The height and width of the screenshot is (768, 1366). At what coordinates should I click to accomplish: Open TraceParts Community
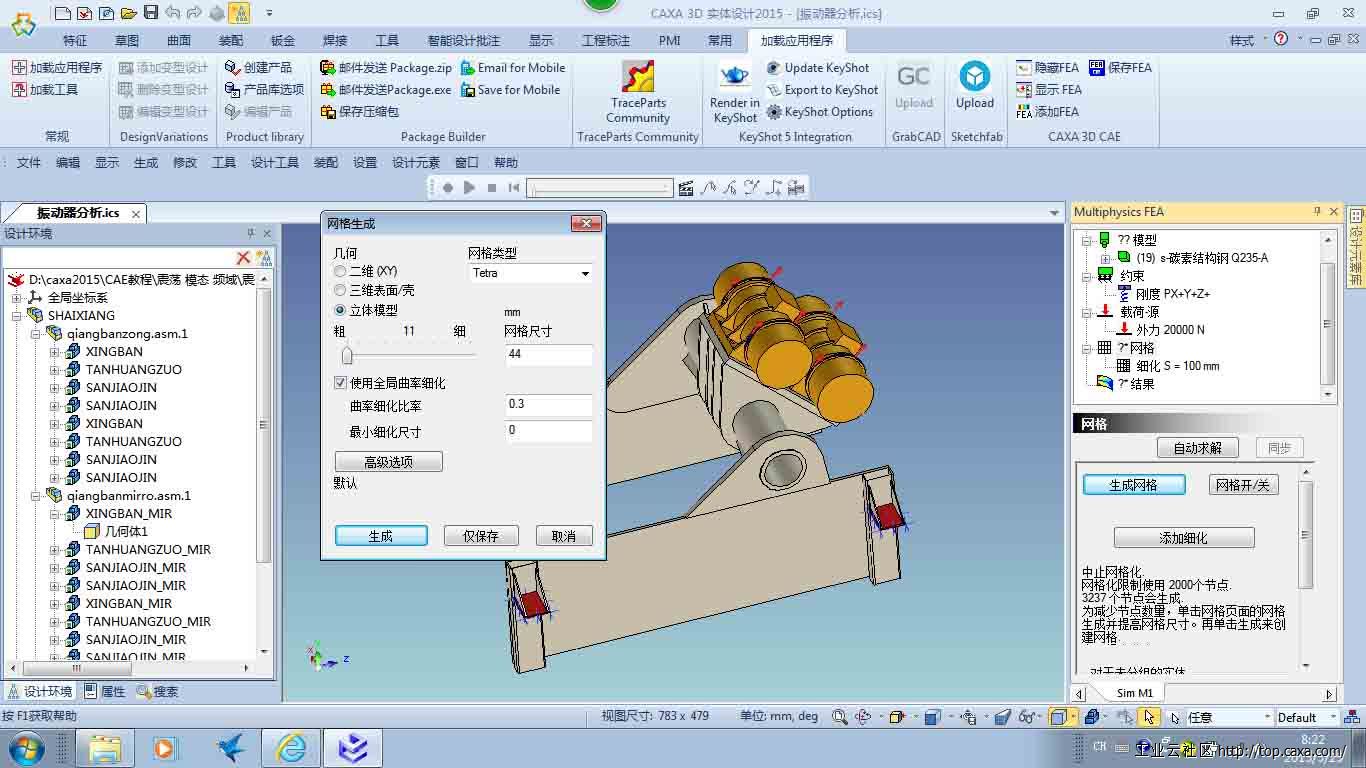click(x=637, y=92)
